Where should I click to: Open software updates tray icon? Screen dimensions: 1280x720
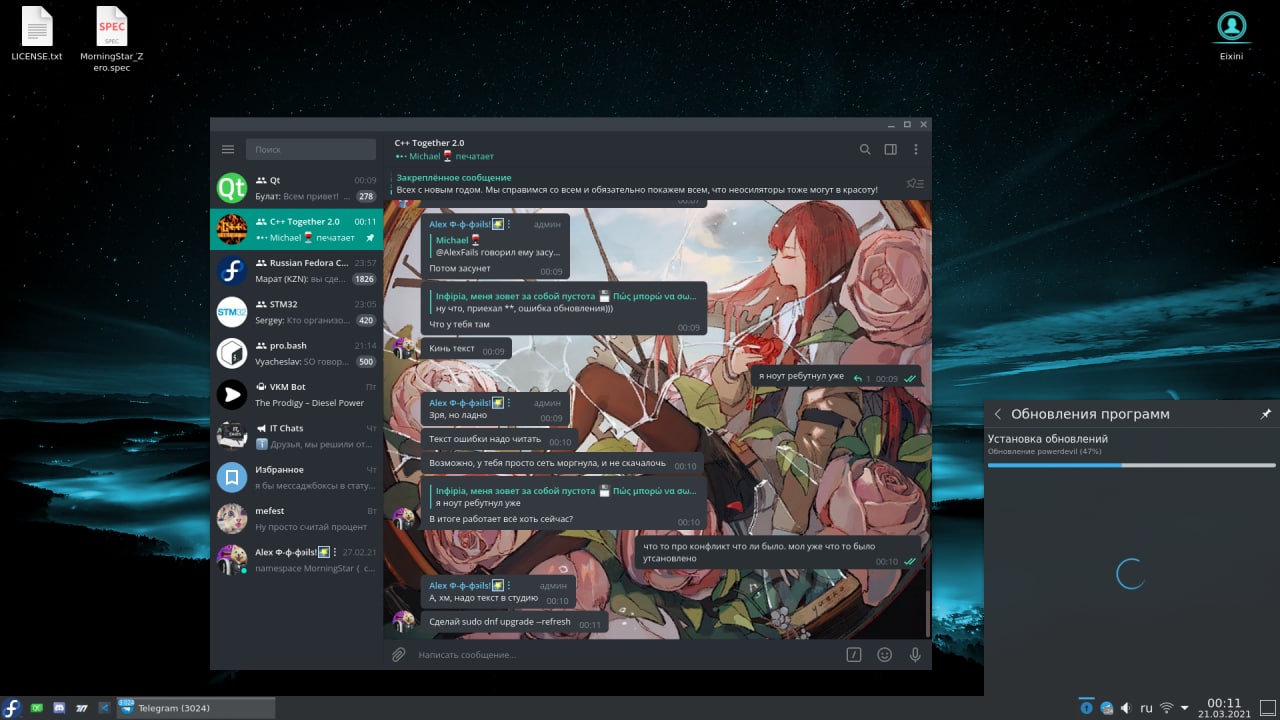point(1086,708)
